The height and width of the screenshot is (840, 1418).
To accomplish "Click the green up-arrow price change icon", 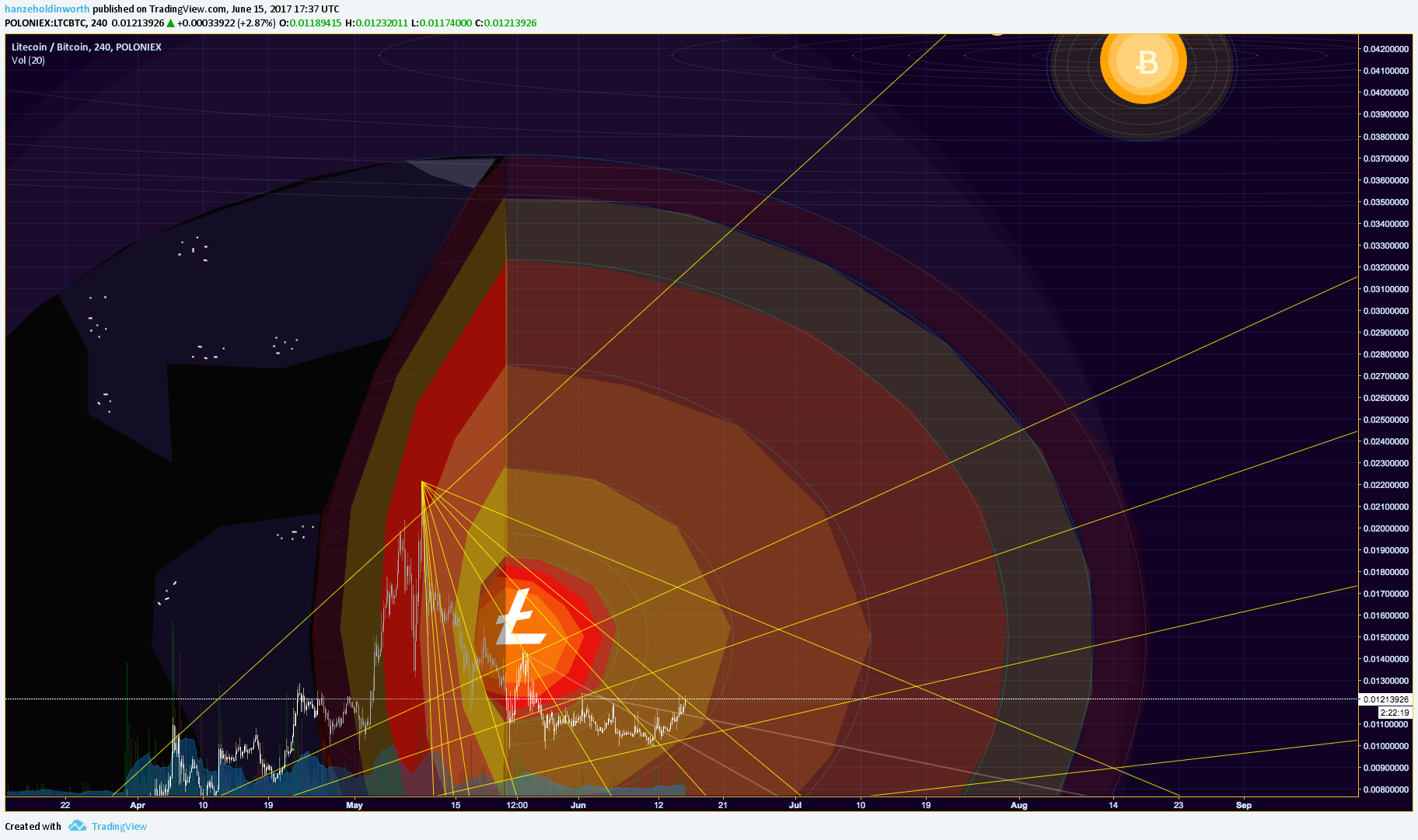I will point(170,23).
